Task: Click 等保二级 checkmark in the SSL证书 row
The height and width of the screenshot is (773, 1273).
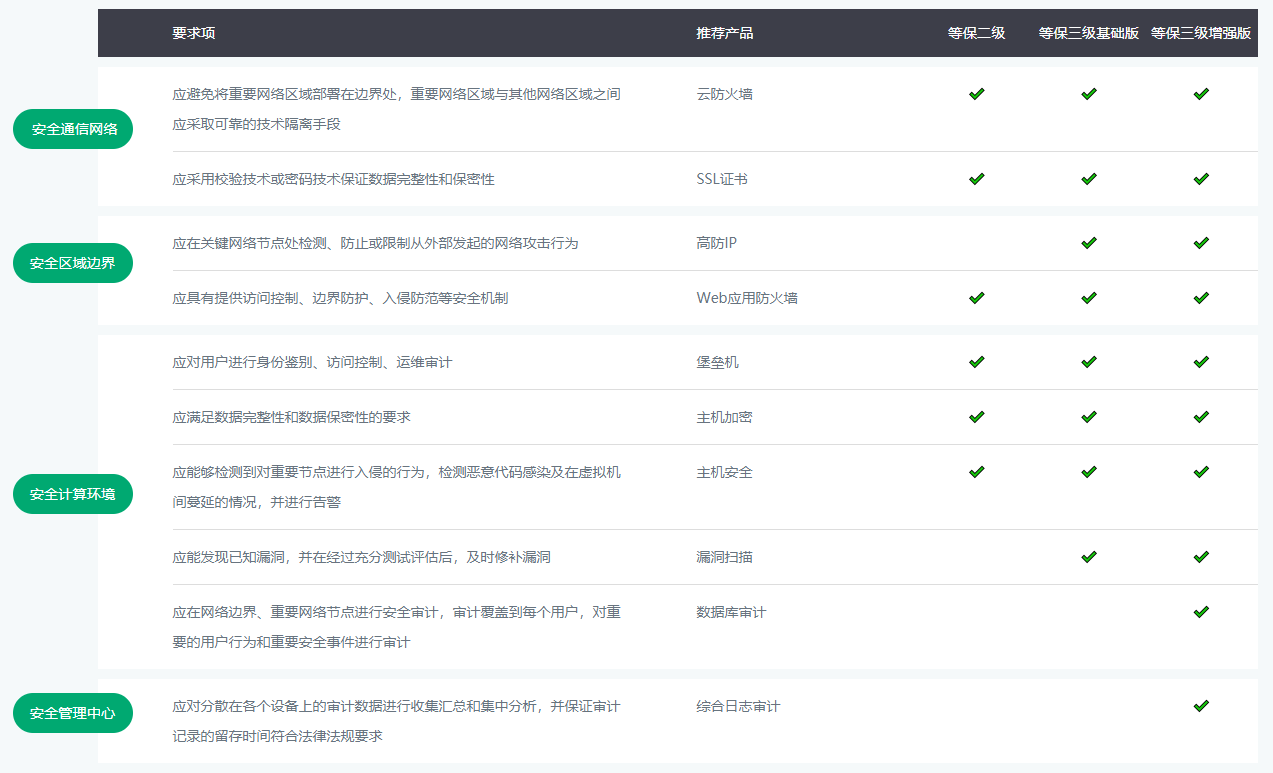Action: click(977, 179)
